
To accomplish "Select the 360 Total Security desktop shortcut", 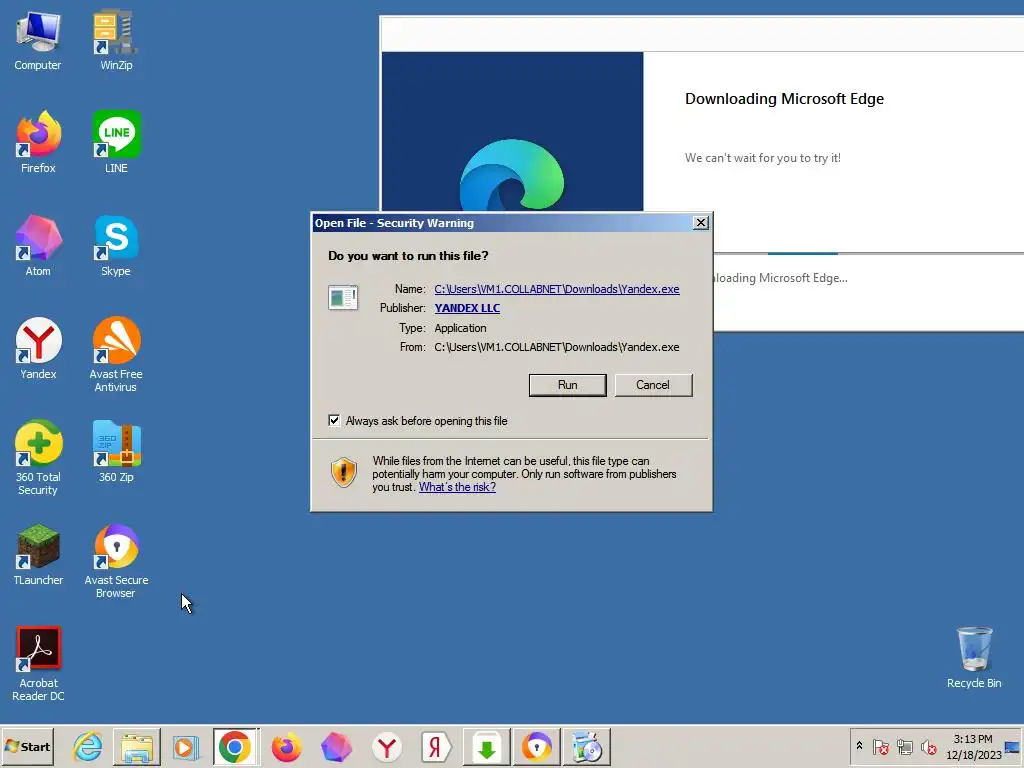I will click(x=38, y=458).
